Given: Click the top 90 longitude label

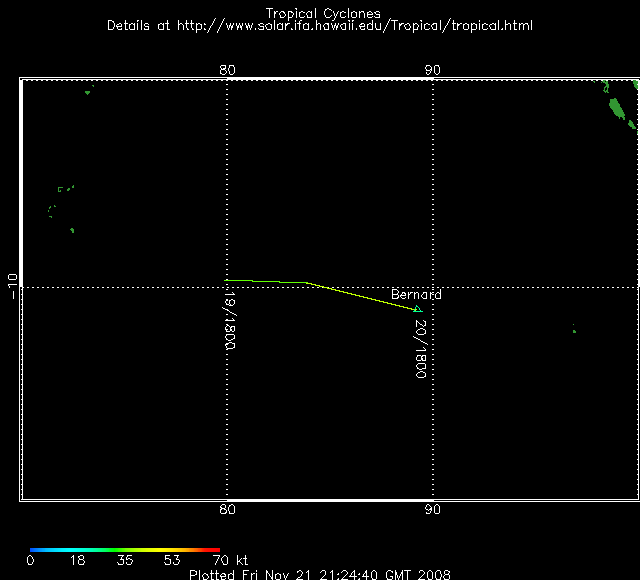Looking at the screenshot, I should (433, 70).
